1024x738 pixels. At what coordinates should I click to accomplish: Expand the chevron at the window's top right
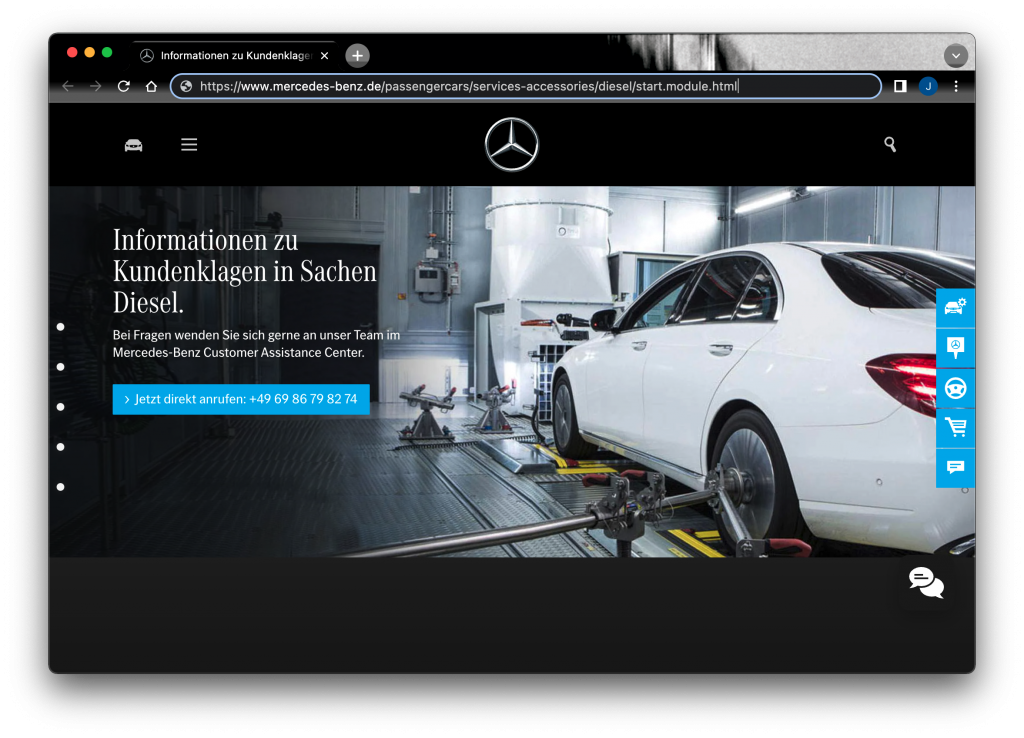[x=956, y=54]
